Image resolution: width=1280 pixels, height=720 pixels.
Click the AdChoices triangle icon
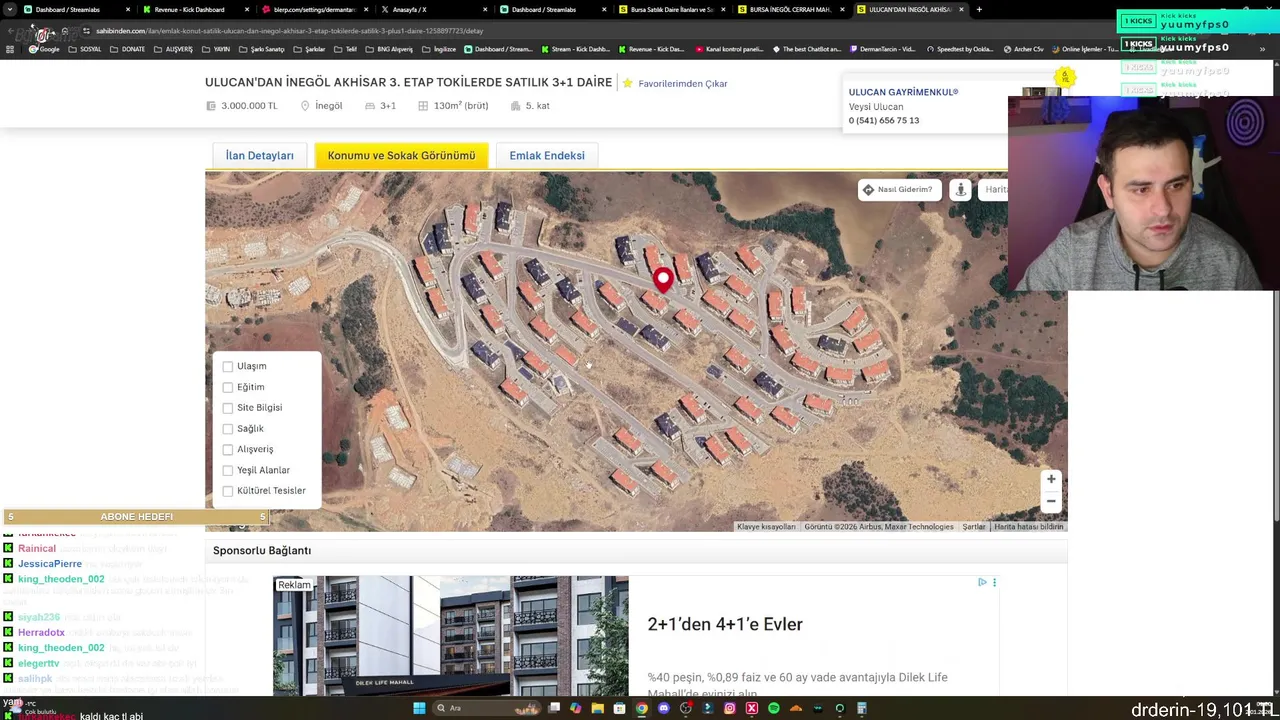pos(982,582)
